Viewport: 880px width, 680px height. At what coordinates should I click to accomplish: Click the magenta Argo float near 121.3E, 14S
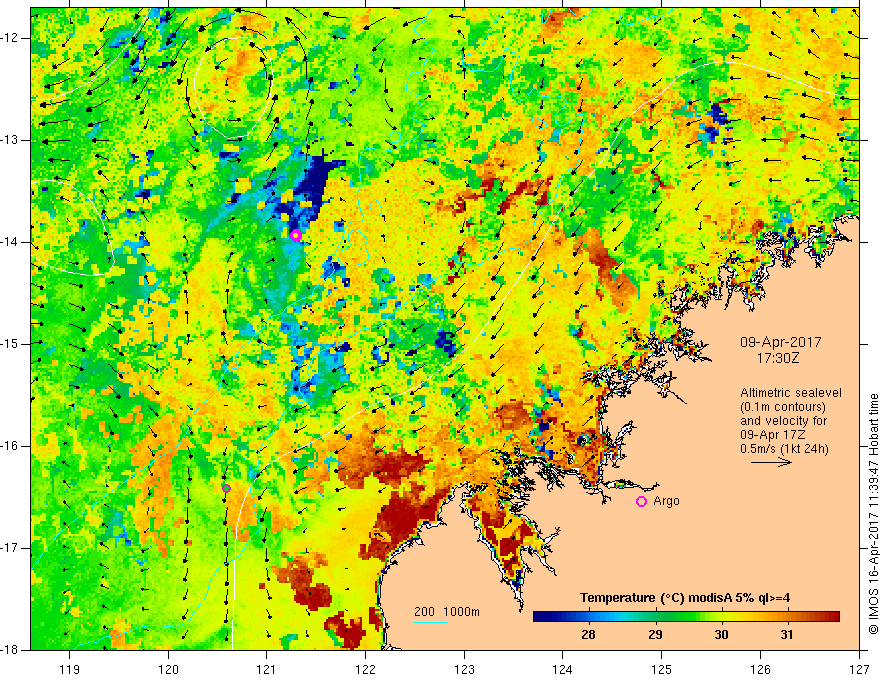click(x=296, y=235)
